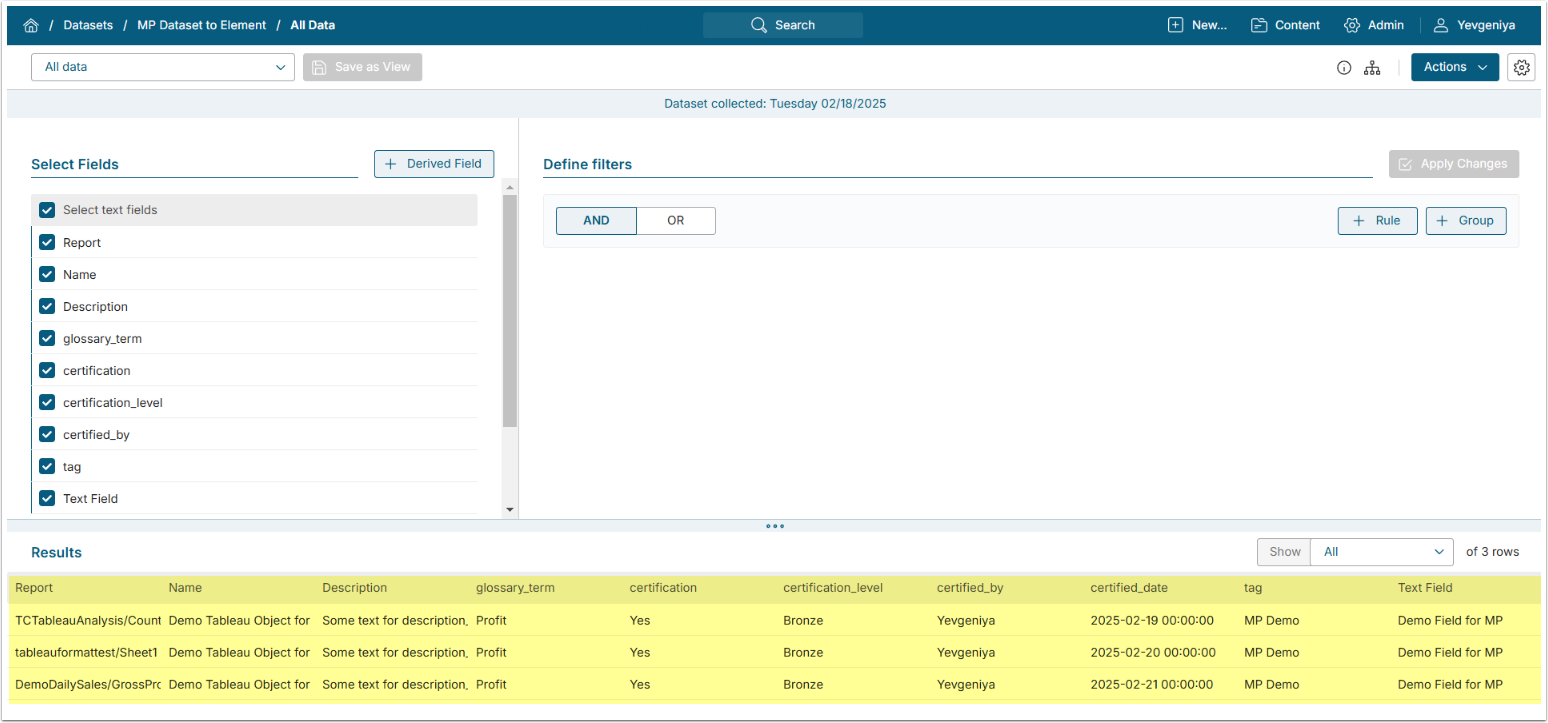Click the home icon in breadcrumb
1548x723 pixels.
[31, 25]
